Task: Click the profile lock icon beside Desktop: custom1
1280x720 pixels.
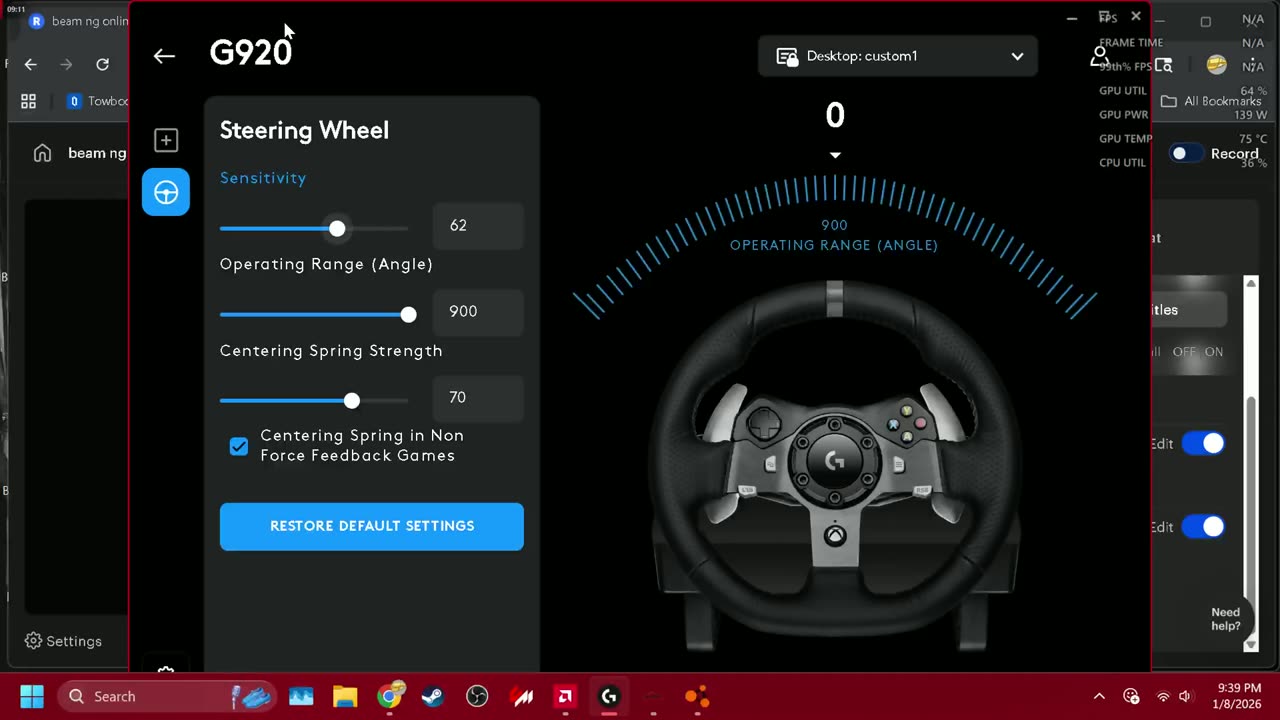Action: click(x=787, y=56)
